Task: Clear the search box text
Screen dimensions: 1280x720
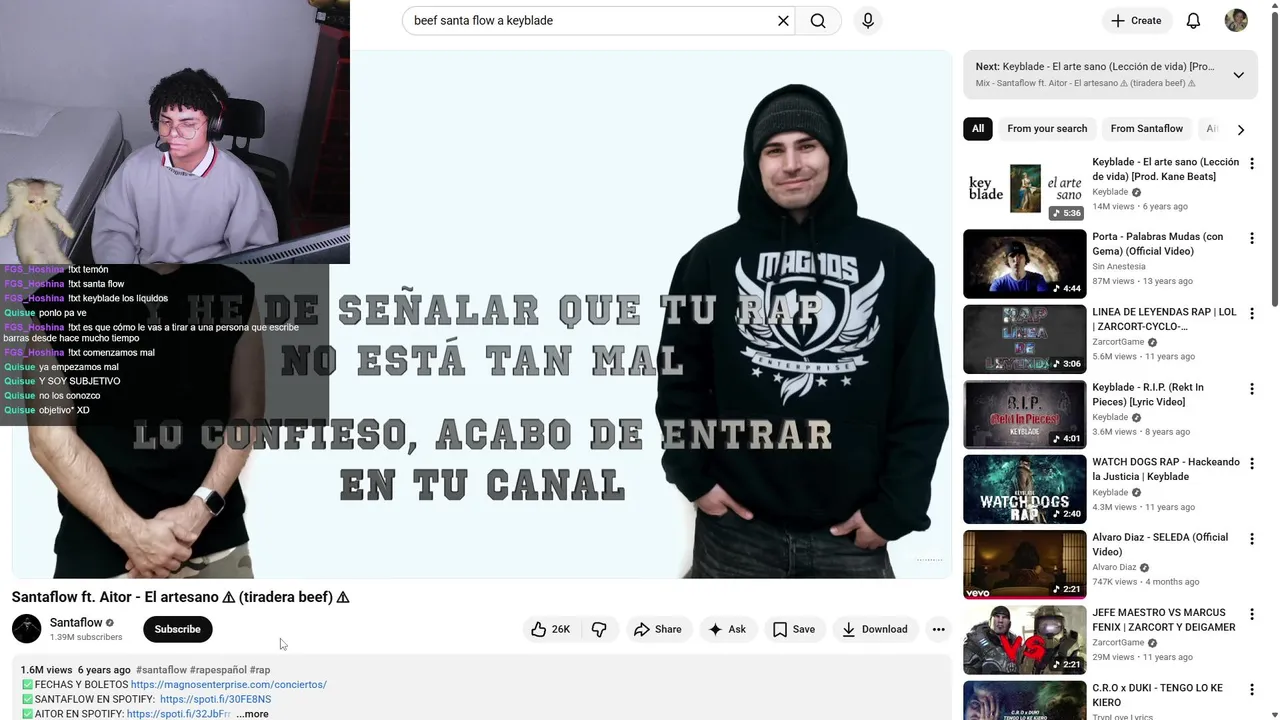Action: (x=783, y=20)
